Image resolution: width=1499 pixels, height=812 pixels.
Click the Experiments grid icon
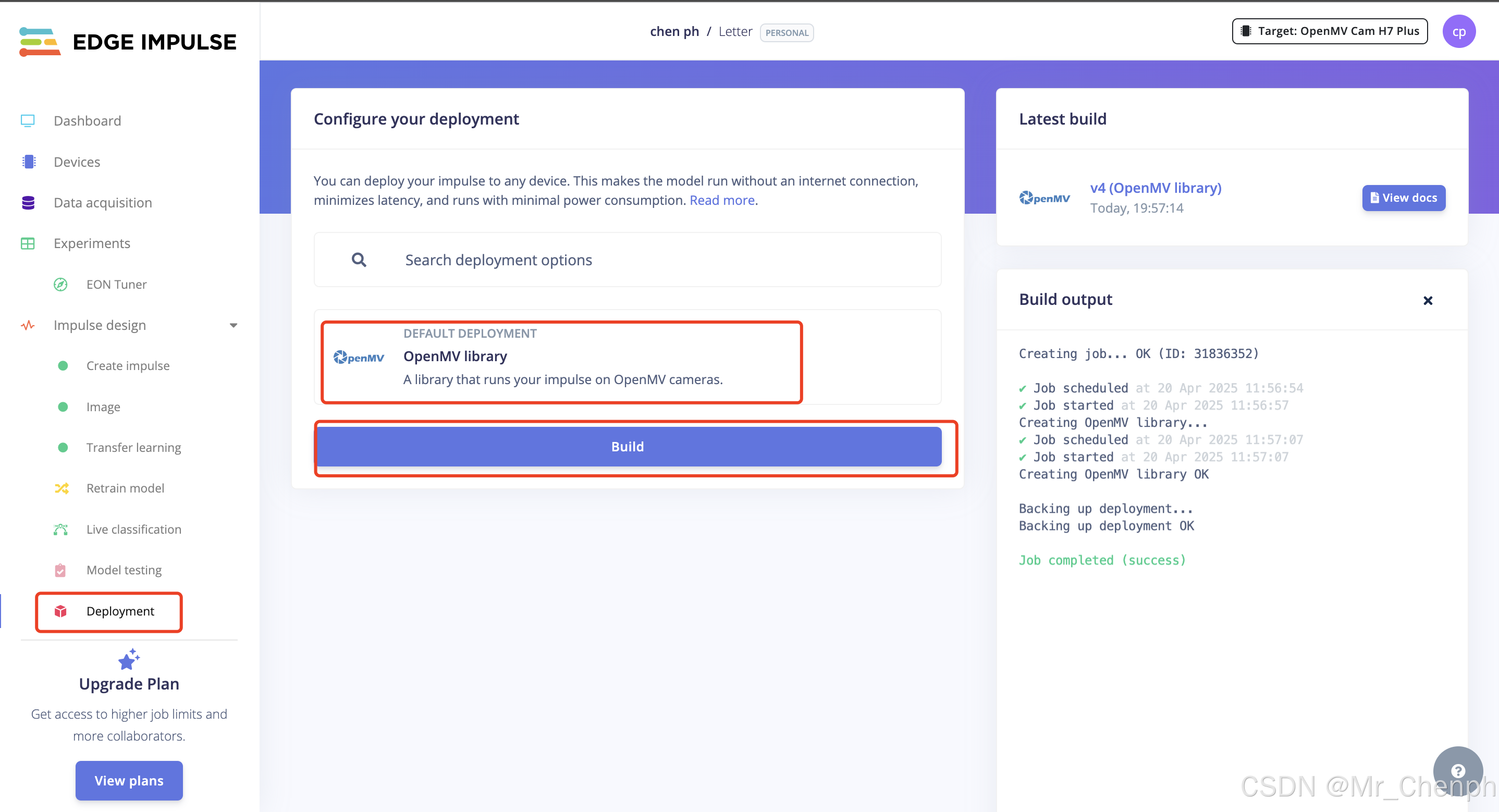[x=28, y=243]
